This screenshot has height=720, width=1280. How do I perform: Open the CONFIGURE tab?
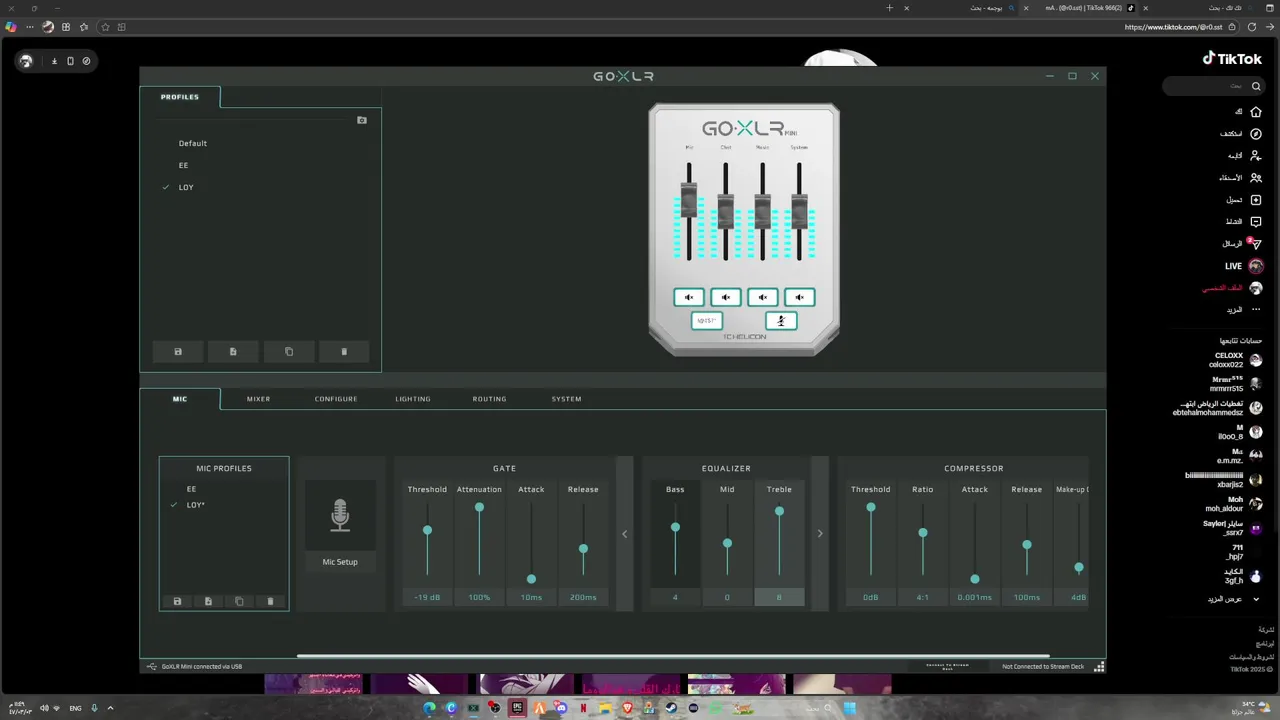tap(336, 399)
